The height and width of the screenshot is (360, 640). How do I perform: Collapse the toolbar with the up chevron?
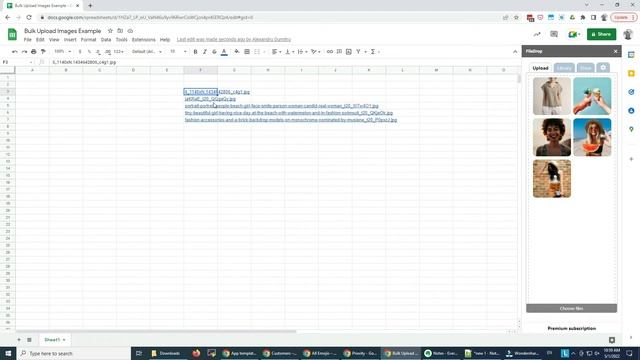[515, 52]
